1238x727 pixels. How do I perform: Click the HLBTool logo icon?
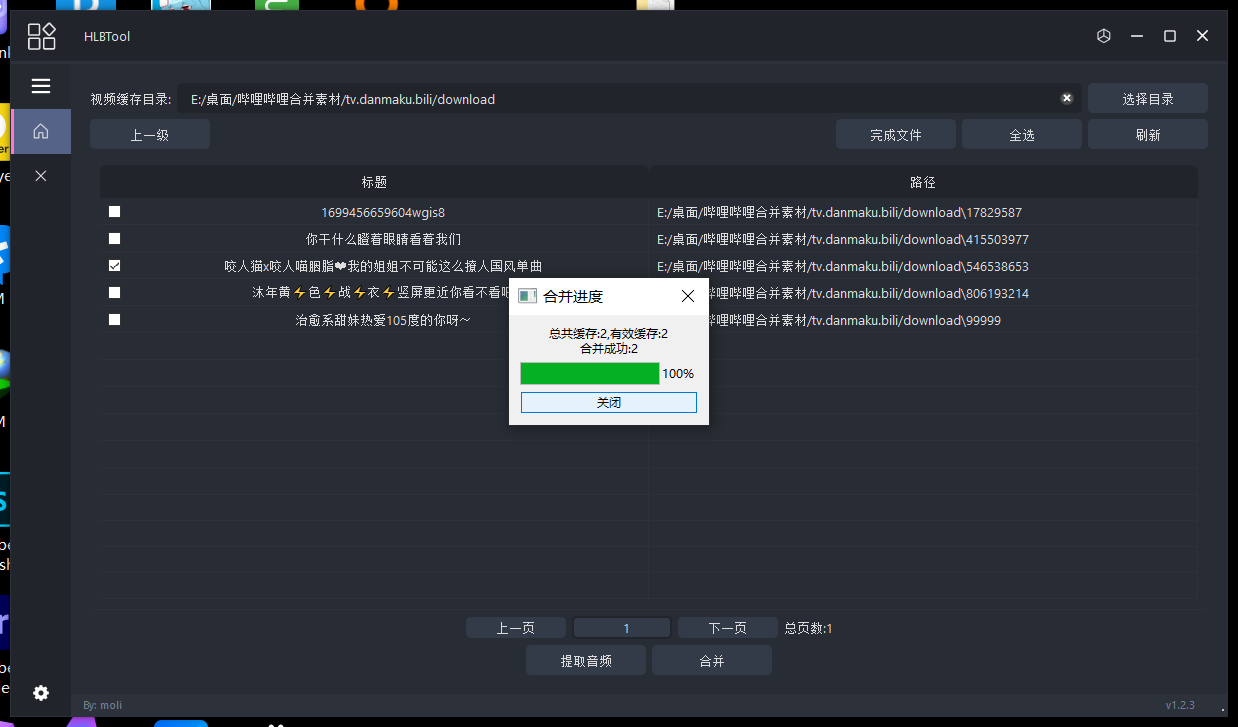coord(42,37)
